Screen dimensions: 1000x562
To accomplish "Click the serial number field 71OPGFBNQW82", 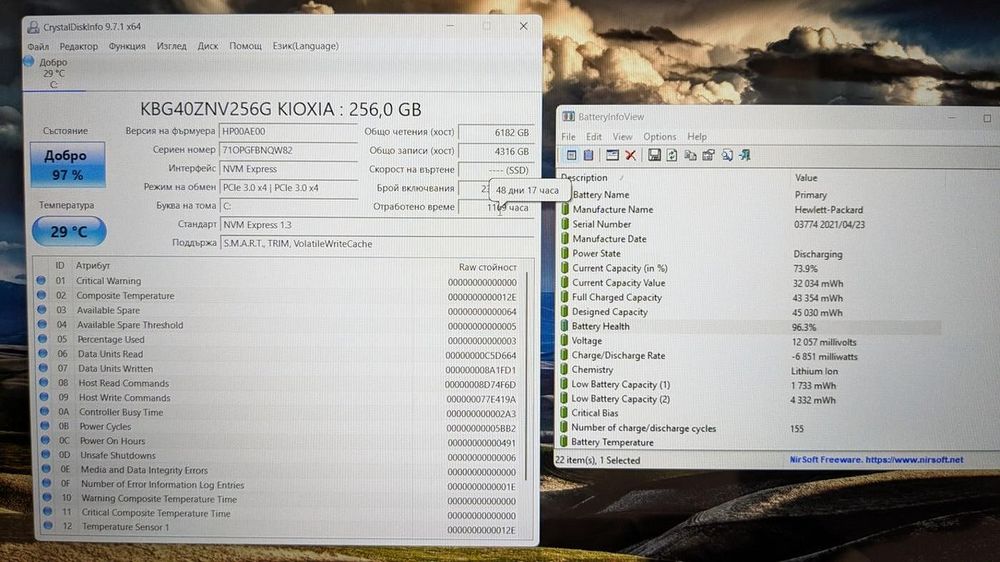I will point(288,150).
